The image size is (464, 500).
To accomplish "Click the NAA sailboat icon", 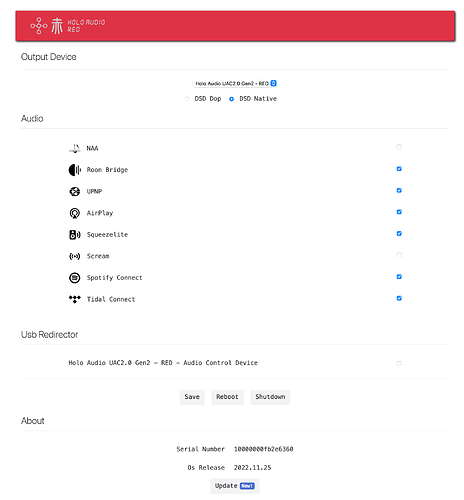I will [x=75, y=148].
